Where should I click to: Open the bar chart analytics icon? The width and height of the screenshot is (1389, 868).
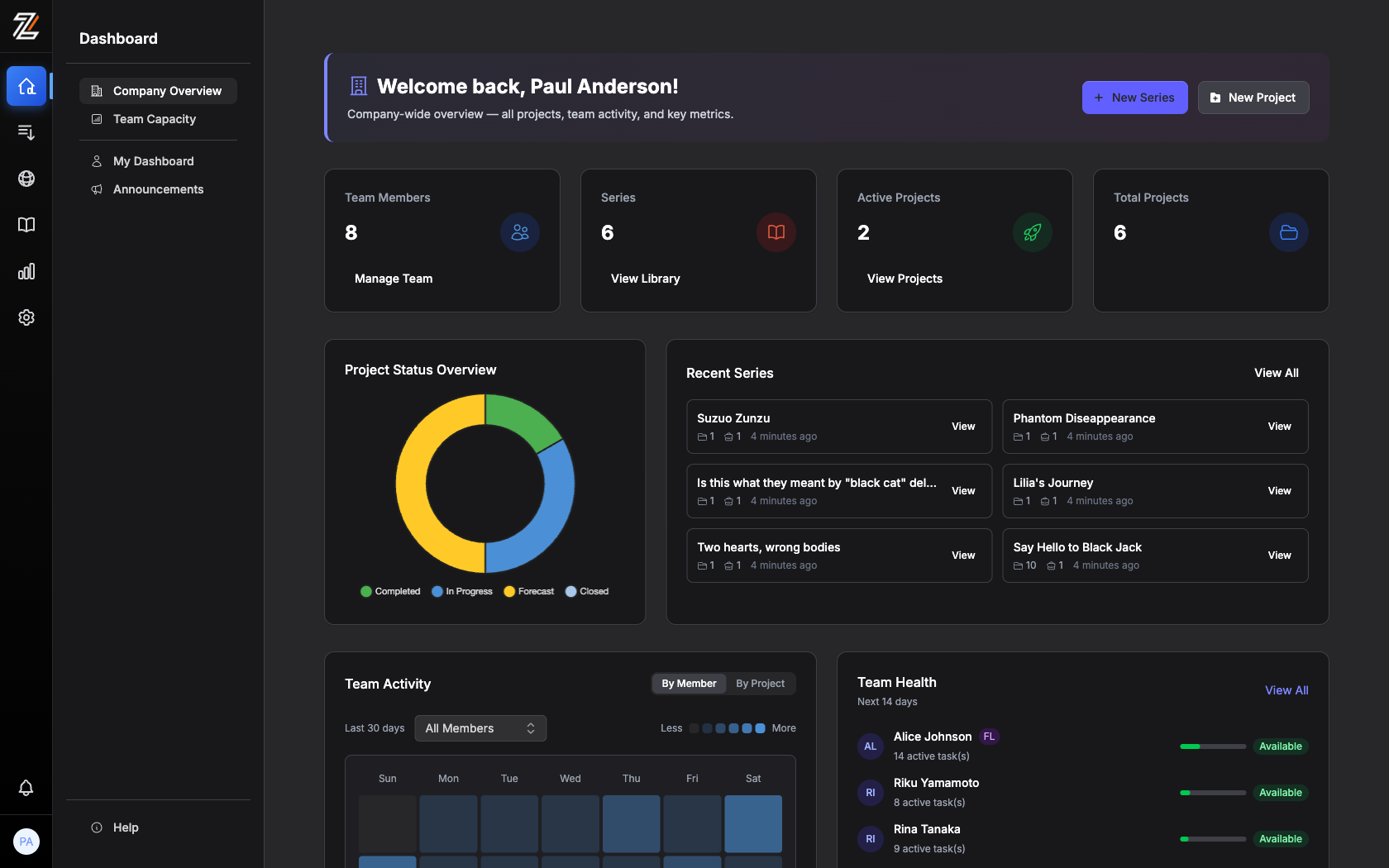click(26, 271)
